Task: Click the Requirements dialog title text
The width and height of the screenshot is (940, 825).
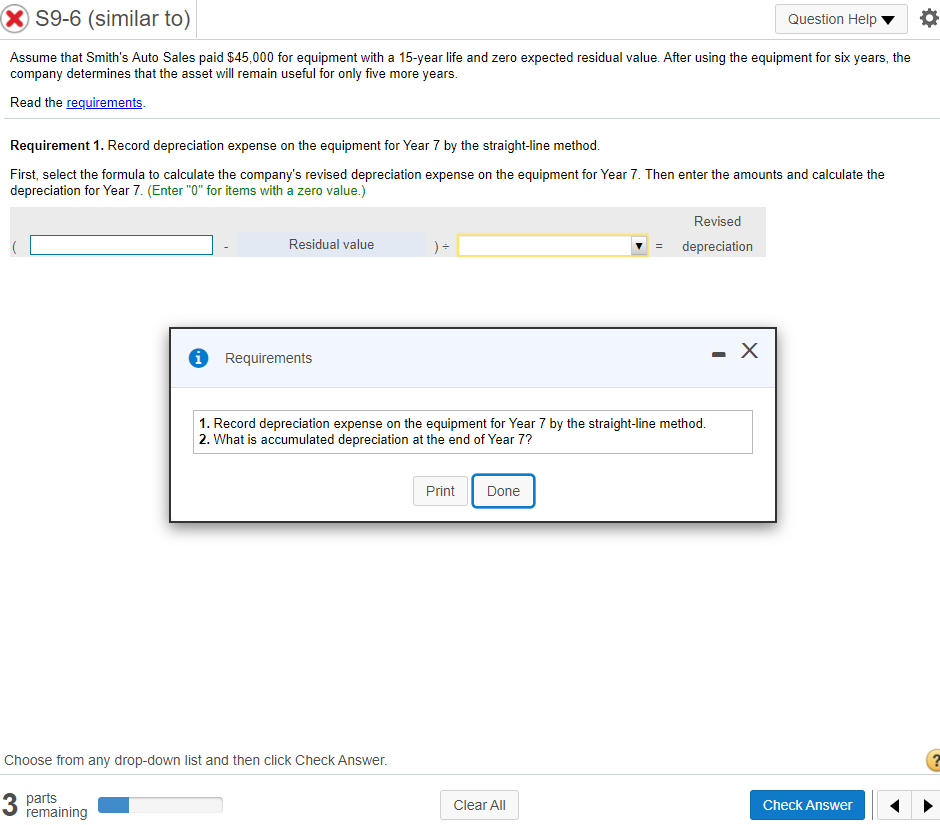Action: [x=268, y=358]
